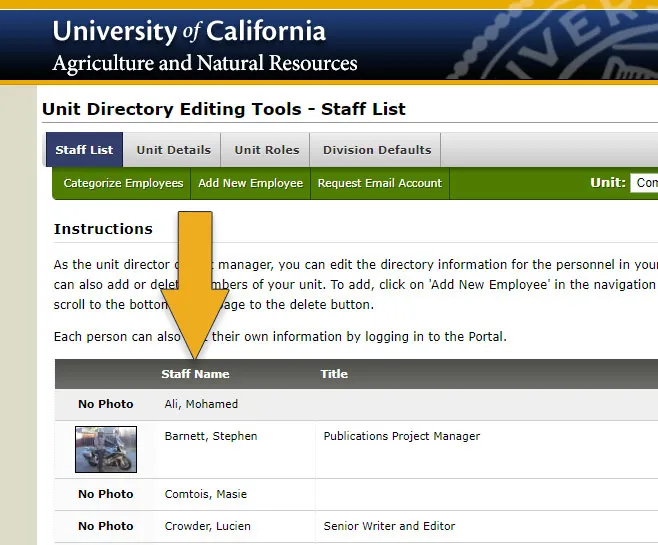The width and height of the screenshot is (658, 545).
Task: Click the University of California logo text
Action: point(189,31)
